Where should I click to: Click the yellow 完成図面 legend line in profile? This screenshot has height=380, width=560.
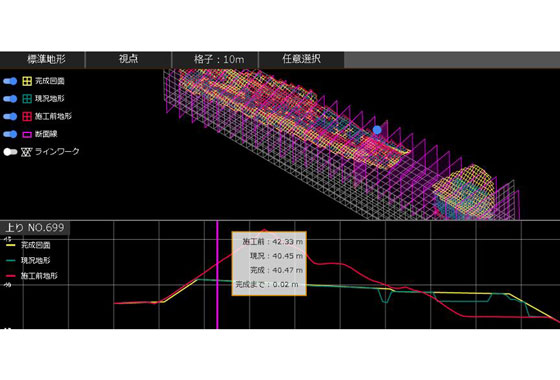(x=11, y=245)
